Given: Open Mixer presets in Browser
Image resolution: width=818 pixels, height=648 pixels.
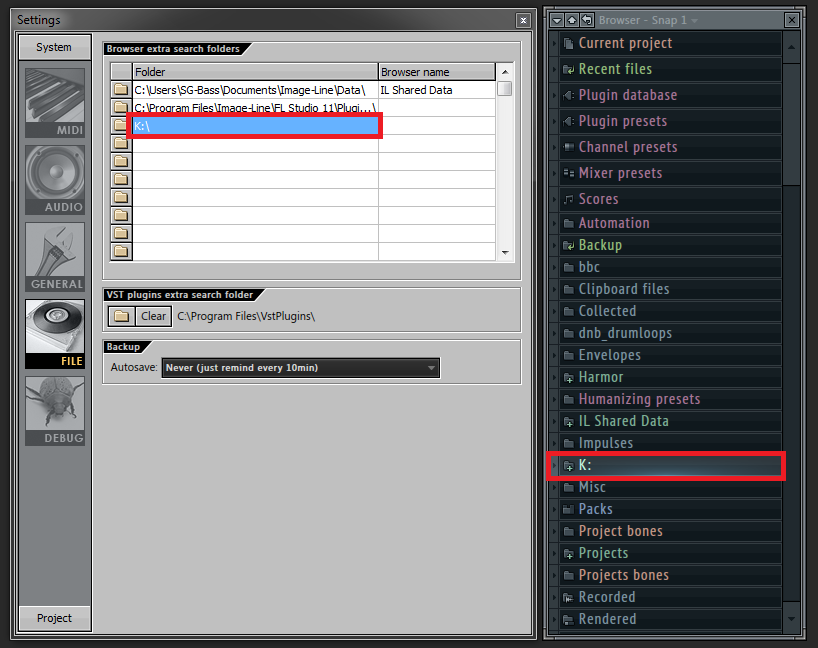Looking at the screenshot, I should pos(670,173).
